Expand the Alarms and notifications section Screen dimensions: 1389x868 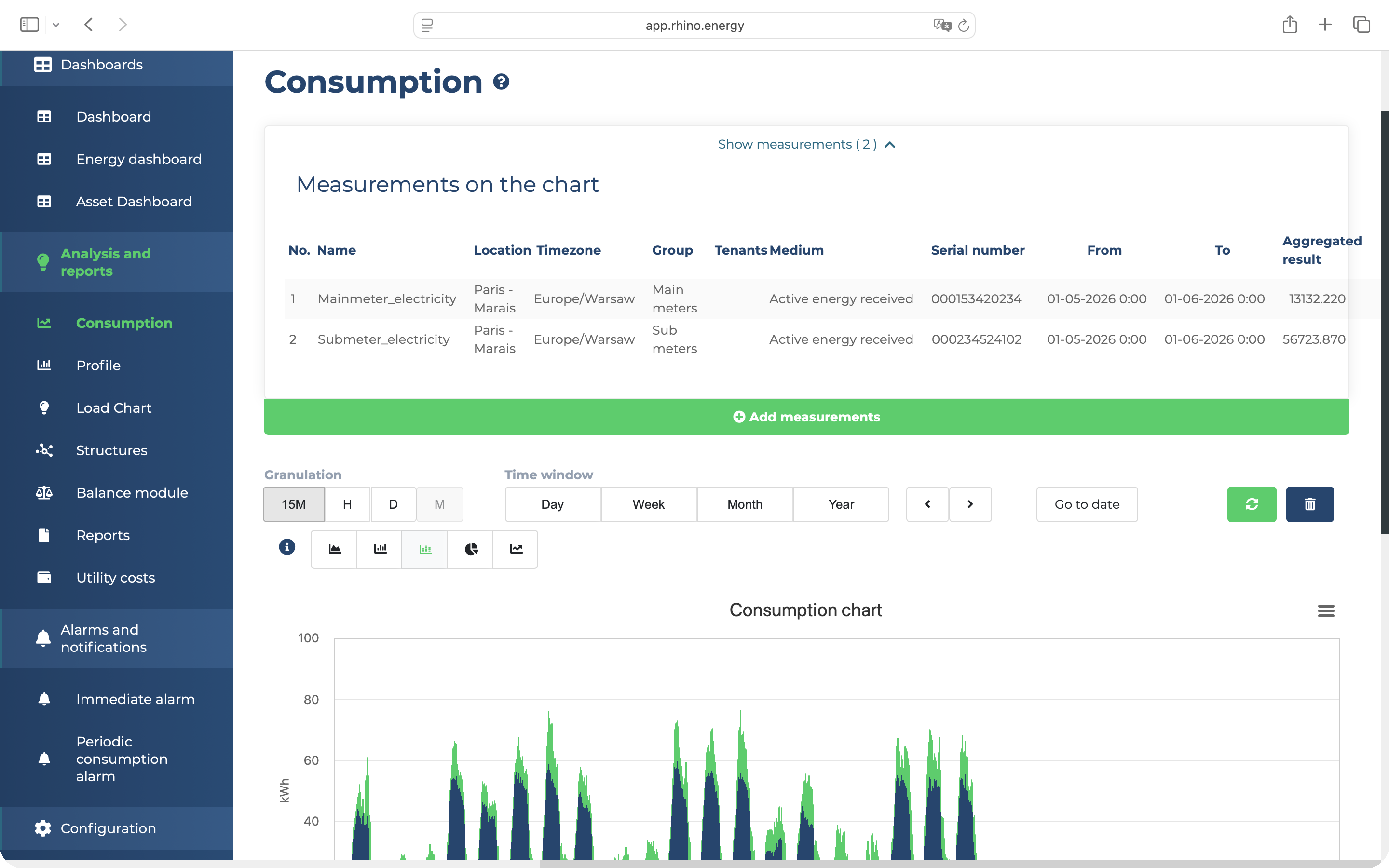tap(117, 638)
